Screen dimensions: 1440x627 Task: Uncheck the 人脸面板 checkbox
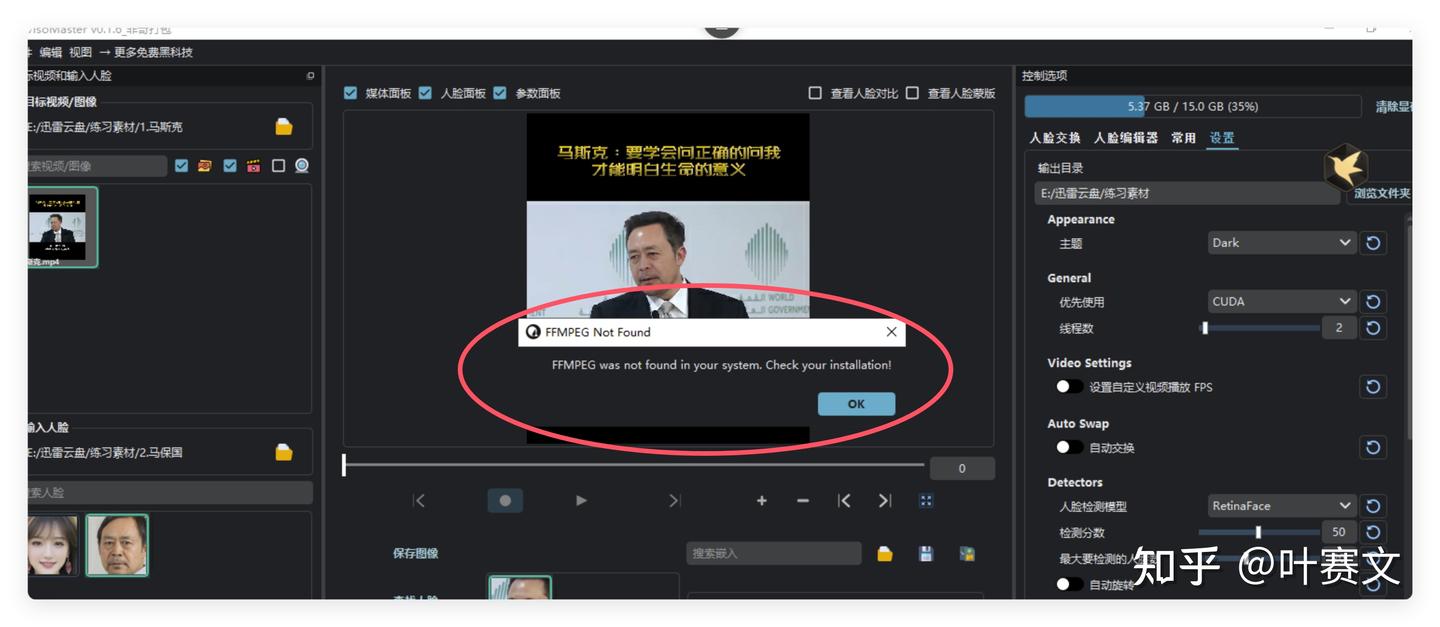[425, 93]
